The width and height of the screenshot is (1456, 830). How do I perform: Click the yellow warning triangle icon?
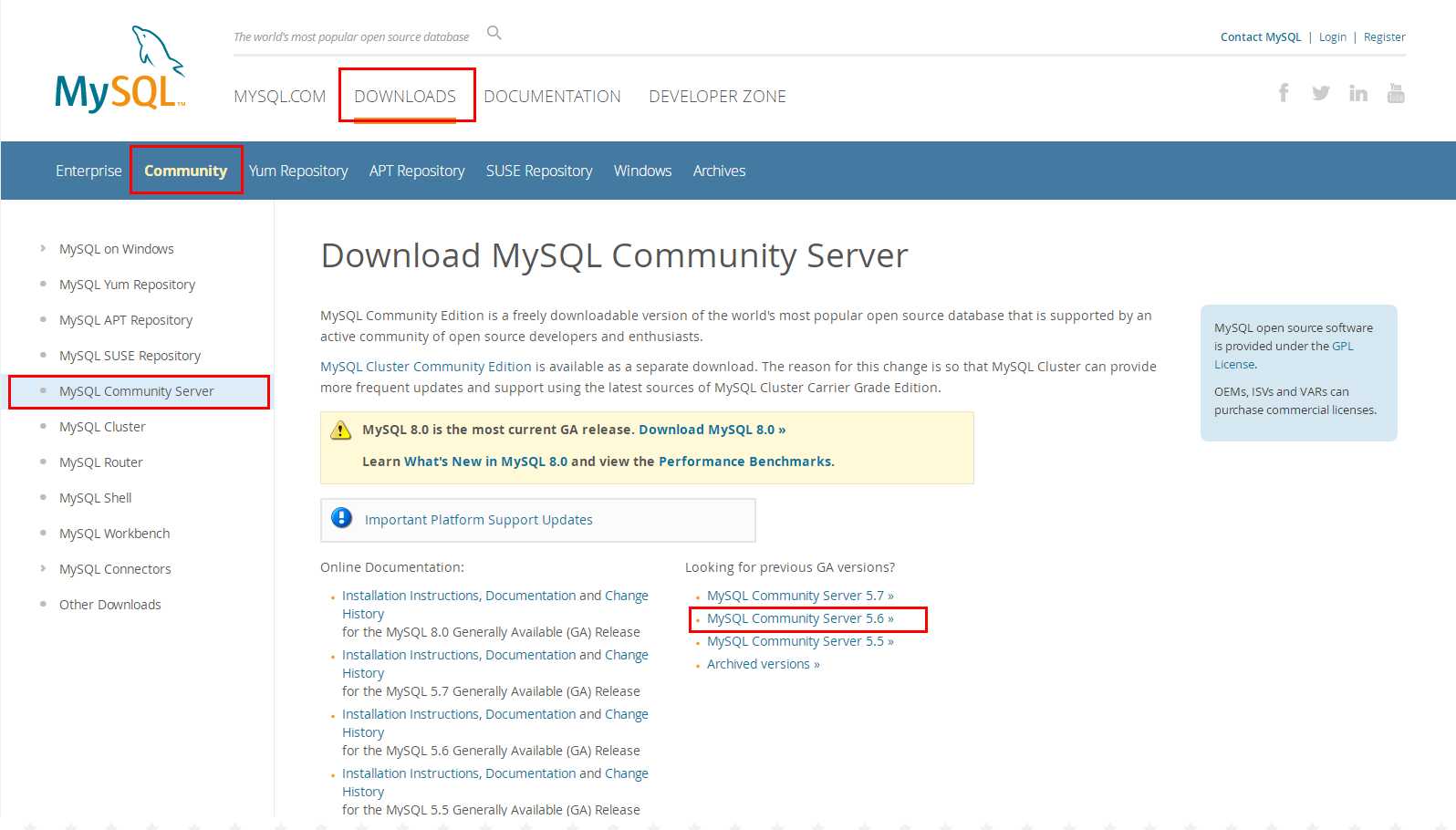coord(340,430)
